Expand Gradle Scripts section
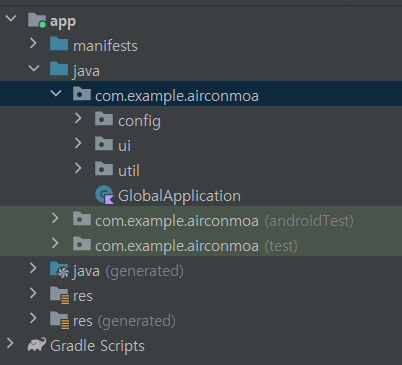Image resolution: width=402 pixels, height=365 pixels. (10, 343)
